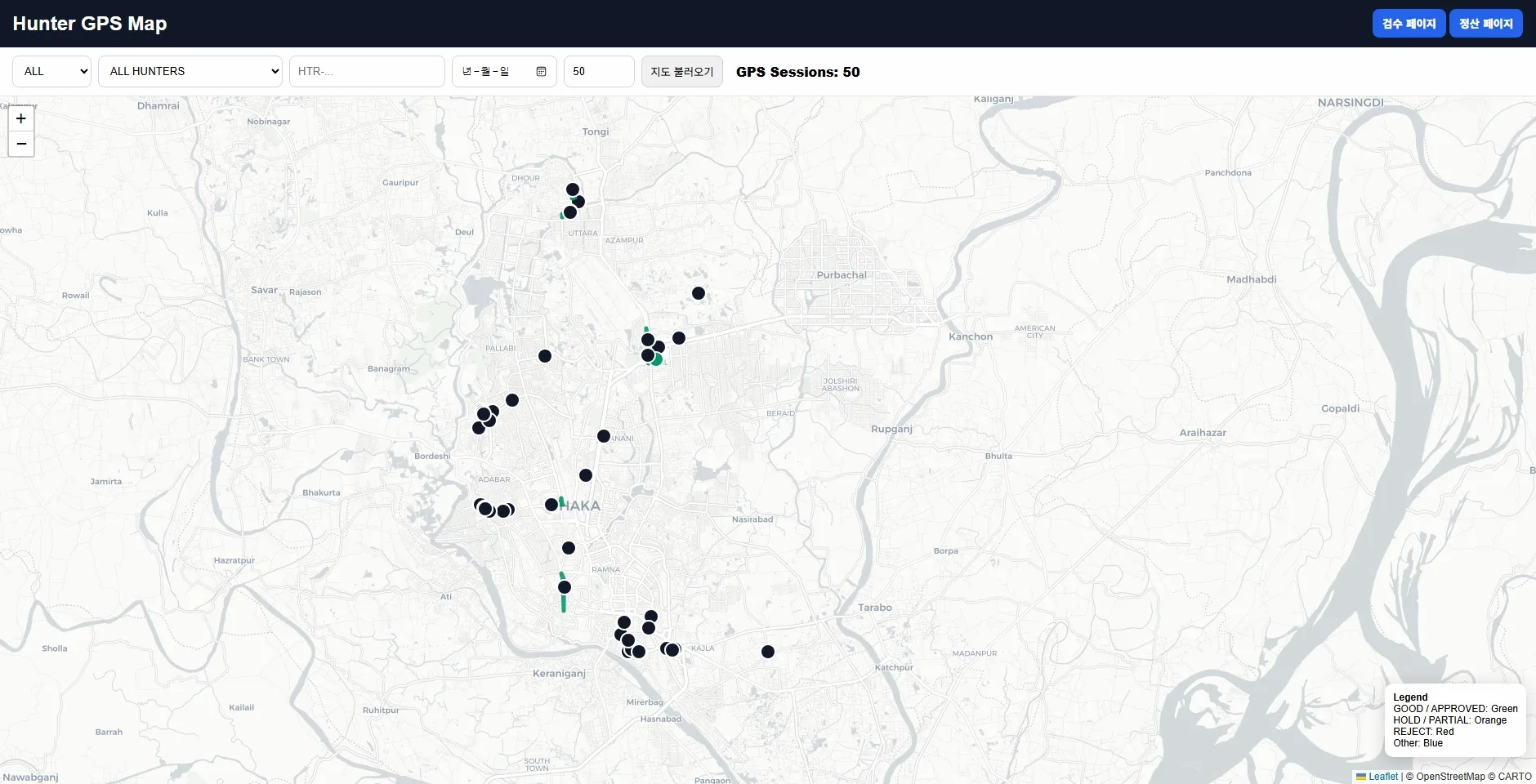The height and width of the screenshot is (784, 1536).
Task: Click the 지도 불러오기 button
Action: (x=682, y=71)
